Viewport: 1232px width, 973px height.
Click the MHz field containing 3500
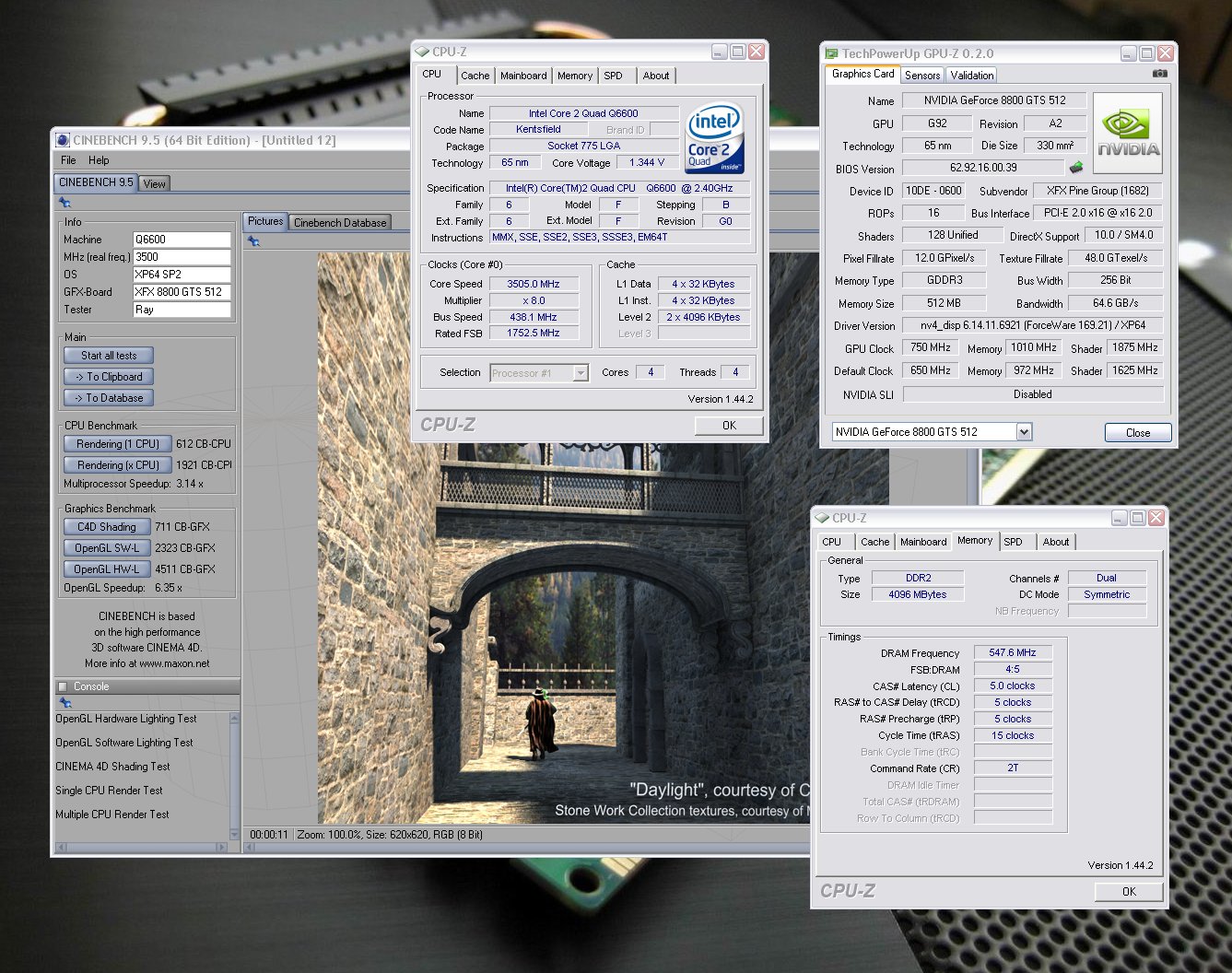tap(182, 257)
